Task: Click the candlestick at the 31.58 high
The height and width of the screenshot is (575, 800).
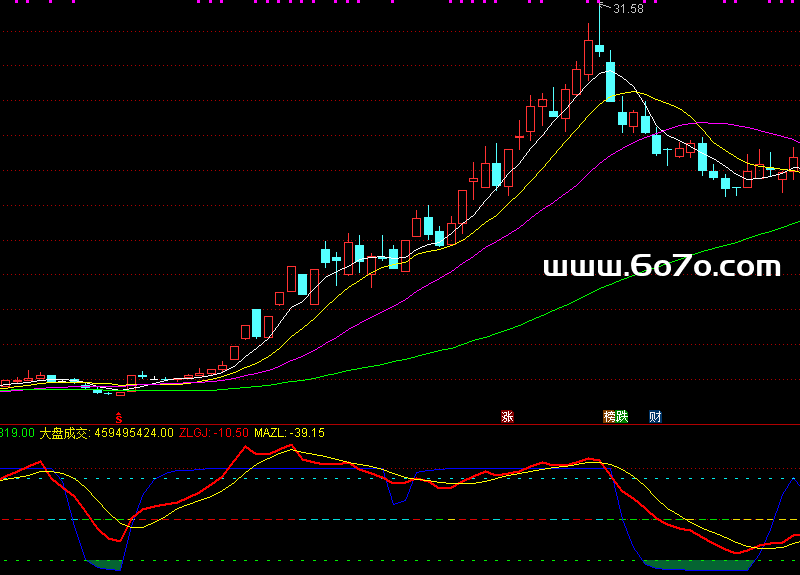Action: click(599, 46)
